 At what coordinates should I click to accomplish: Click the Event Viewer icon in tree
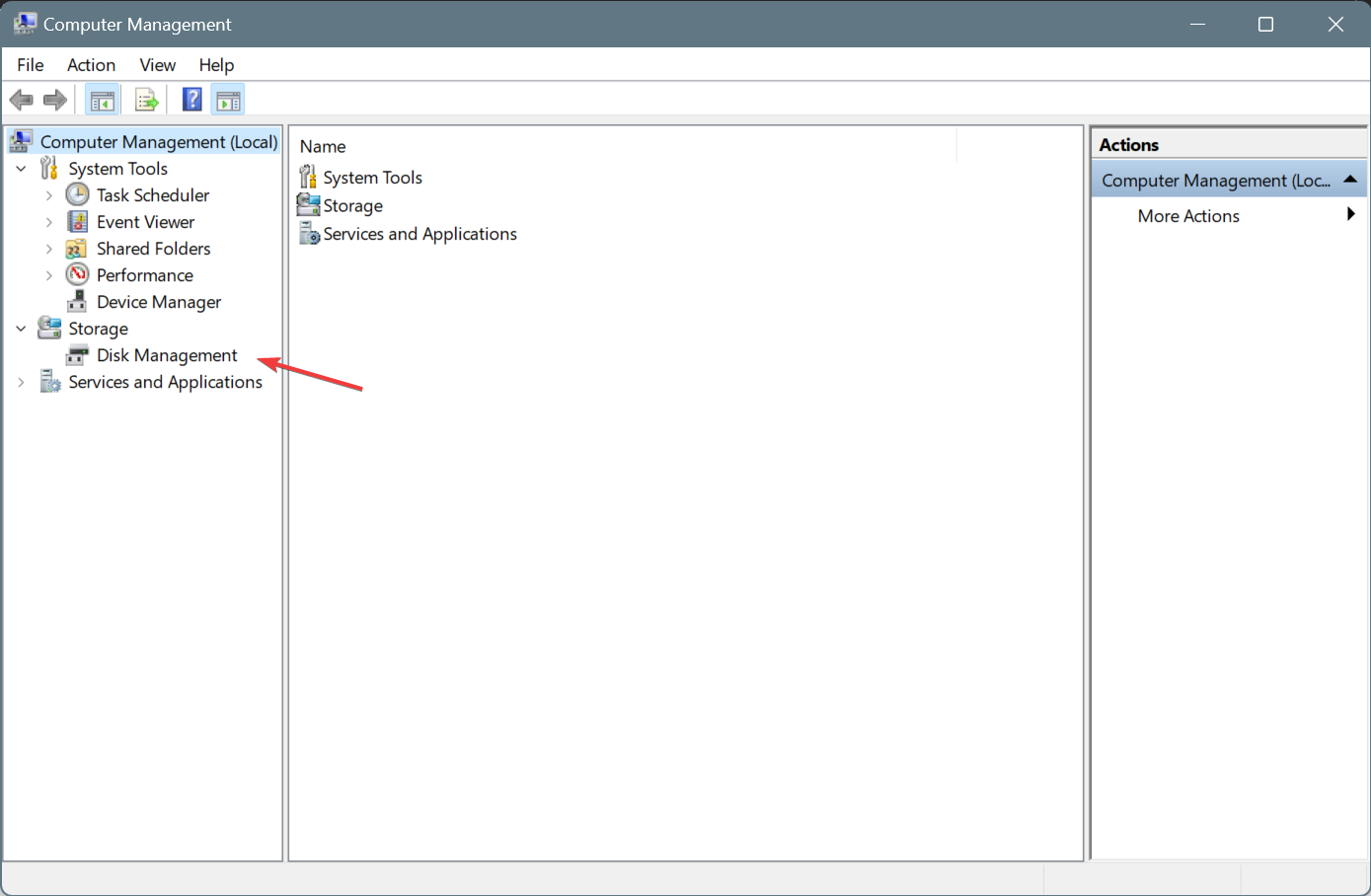click(77, 221)
